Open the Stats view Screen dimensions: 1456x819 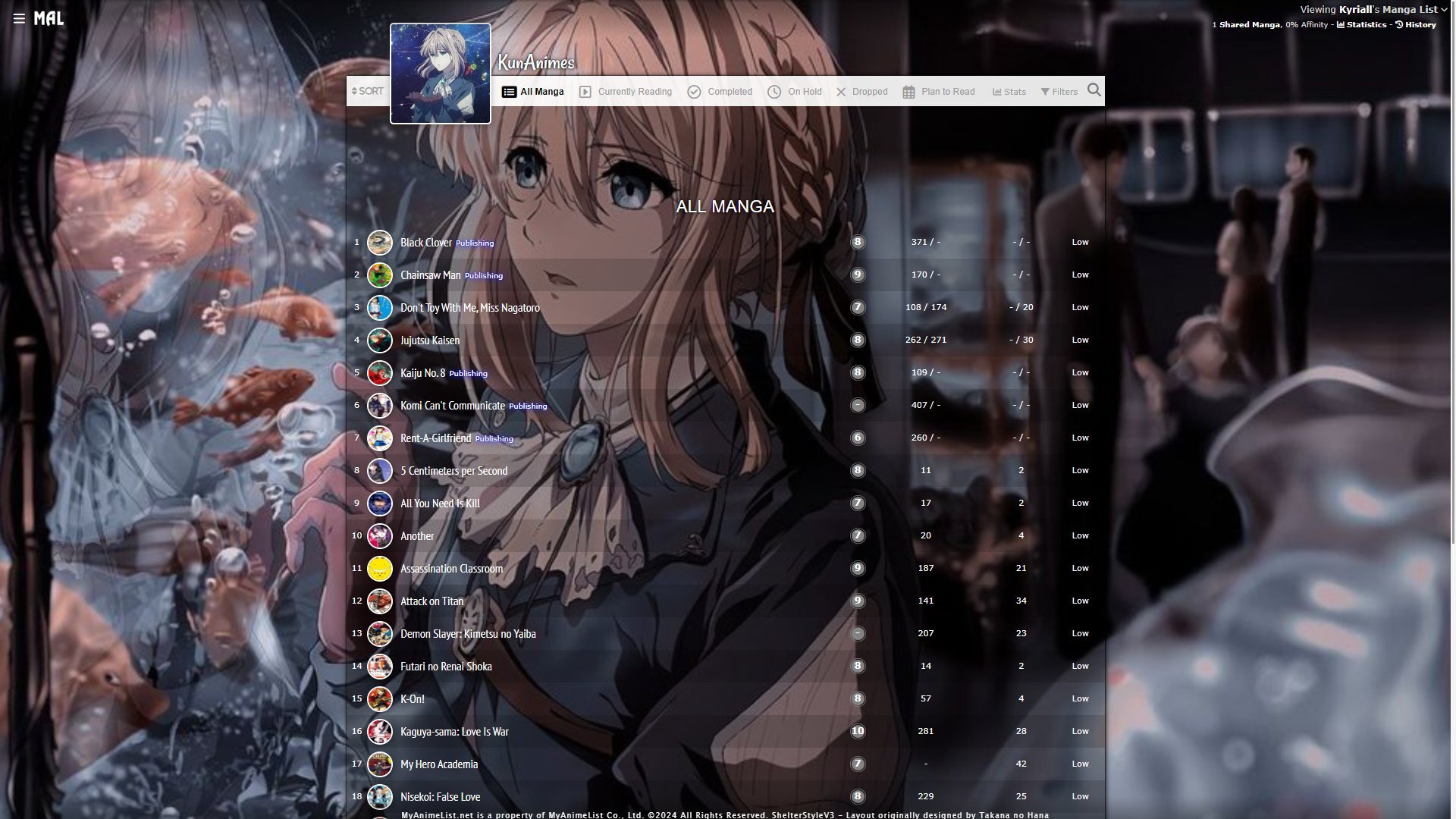click(x=1009, y=92)
